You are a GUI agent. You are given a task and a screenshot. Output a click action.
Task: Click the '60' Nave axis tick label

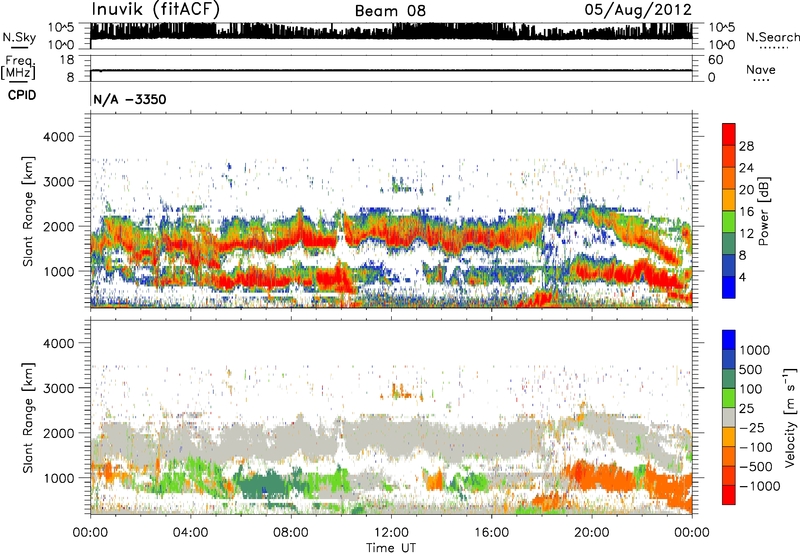pyautogui.click(x=715, y=60)
